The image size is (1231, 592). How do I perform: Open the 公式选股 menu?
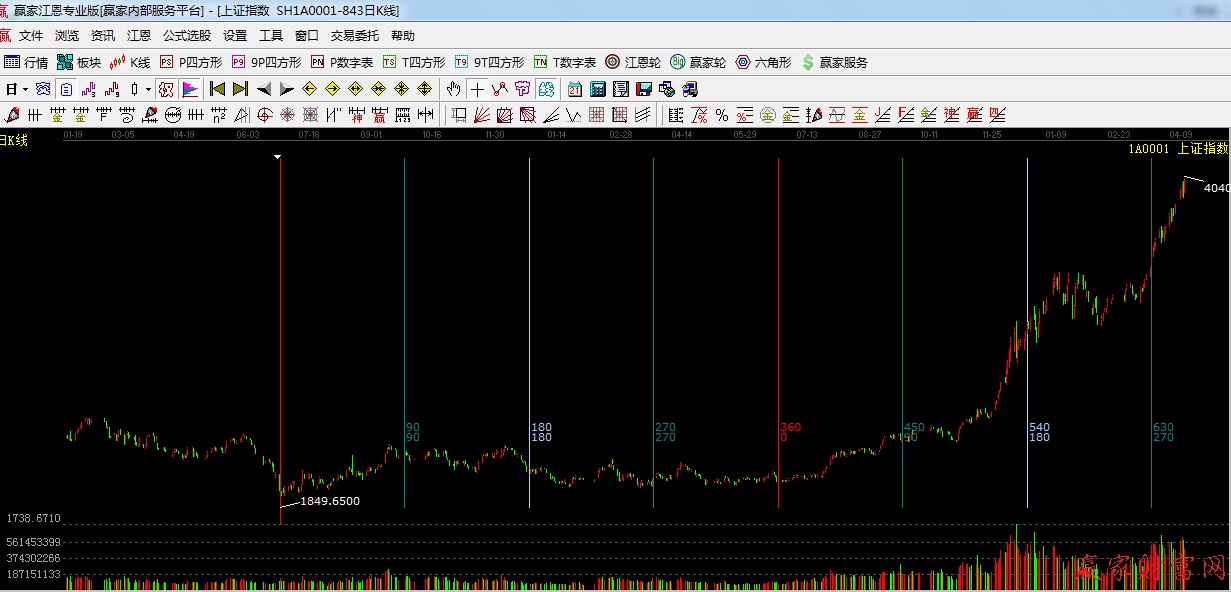point(187,36)
